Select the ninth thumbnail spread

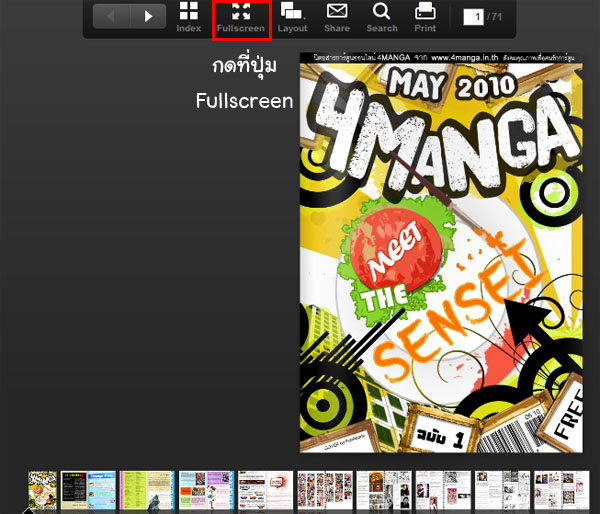pos(502,491)
